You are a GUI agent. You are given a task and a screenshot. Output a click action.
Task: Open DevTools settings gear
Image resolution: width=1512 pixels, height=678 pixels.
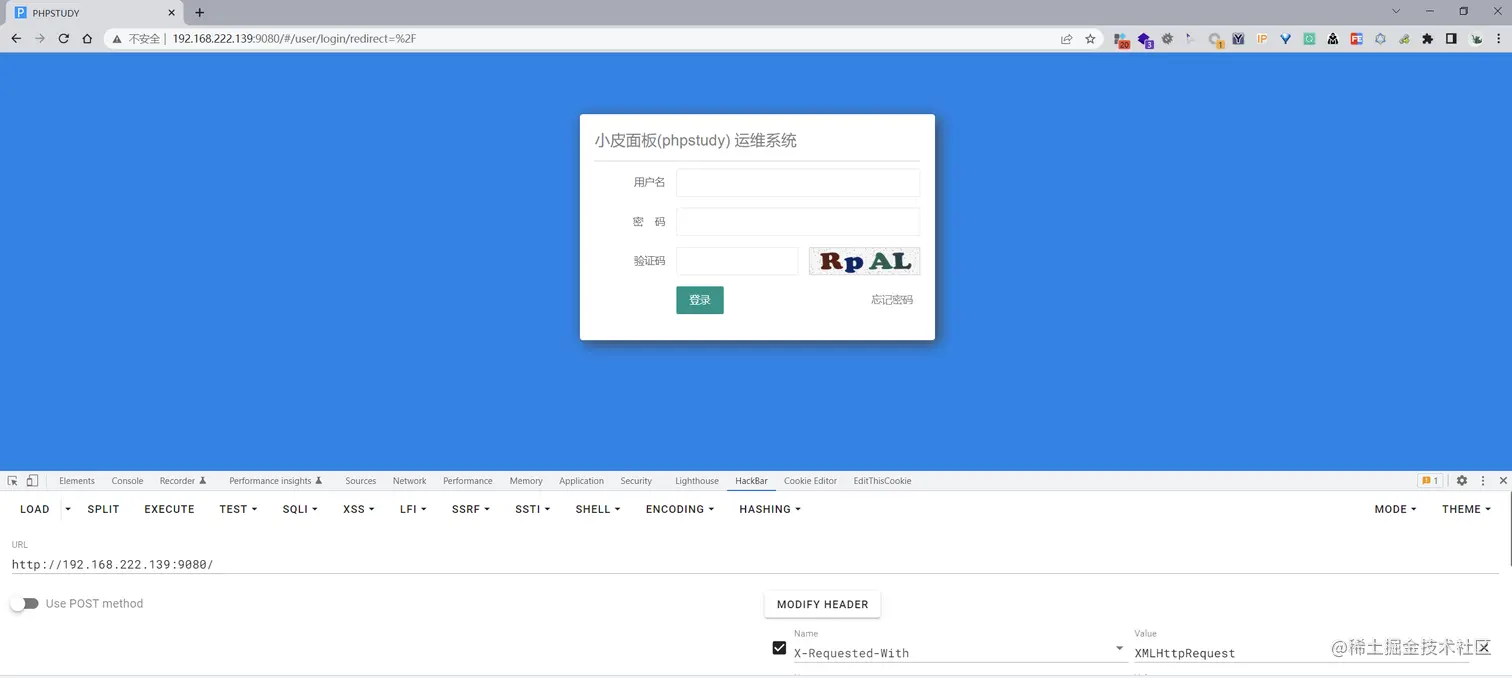[x=1462, y=481]
